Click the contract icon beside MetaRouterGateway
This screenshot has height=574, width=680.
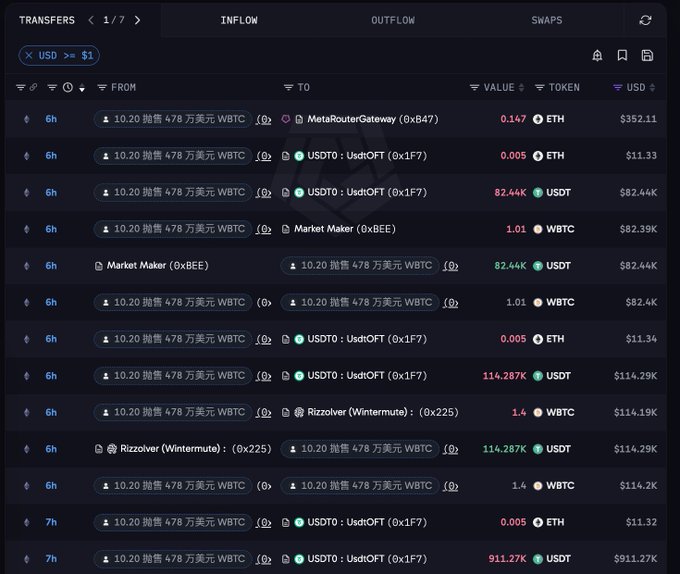tap(299, 119)
